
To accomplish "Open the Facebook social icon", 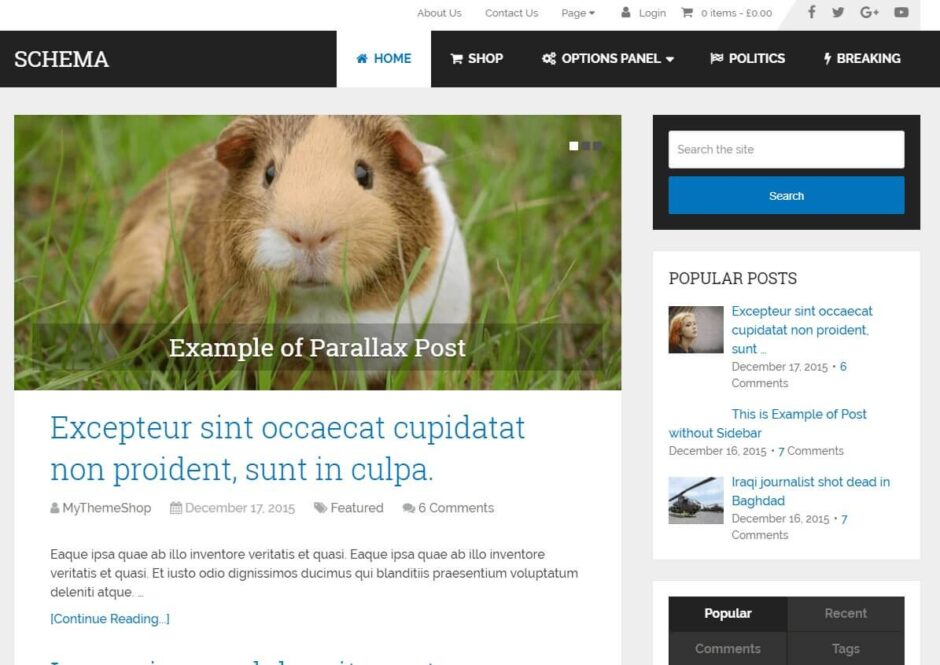I will (811, 12).
